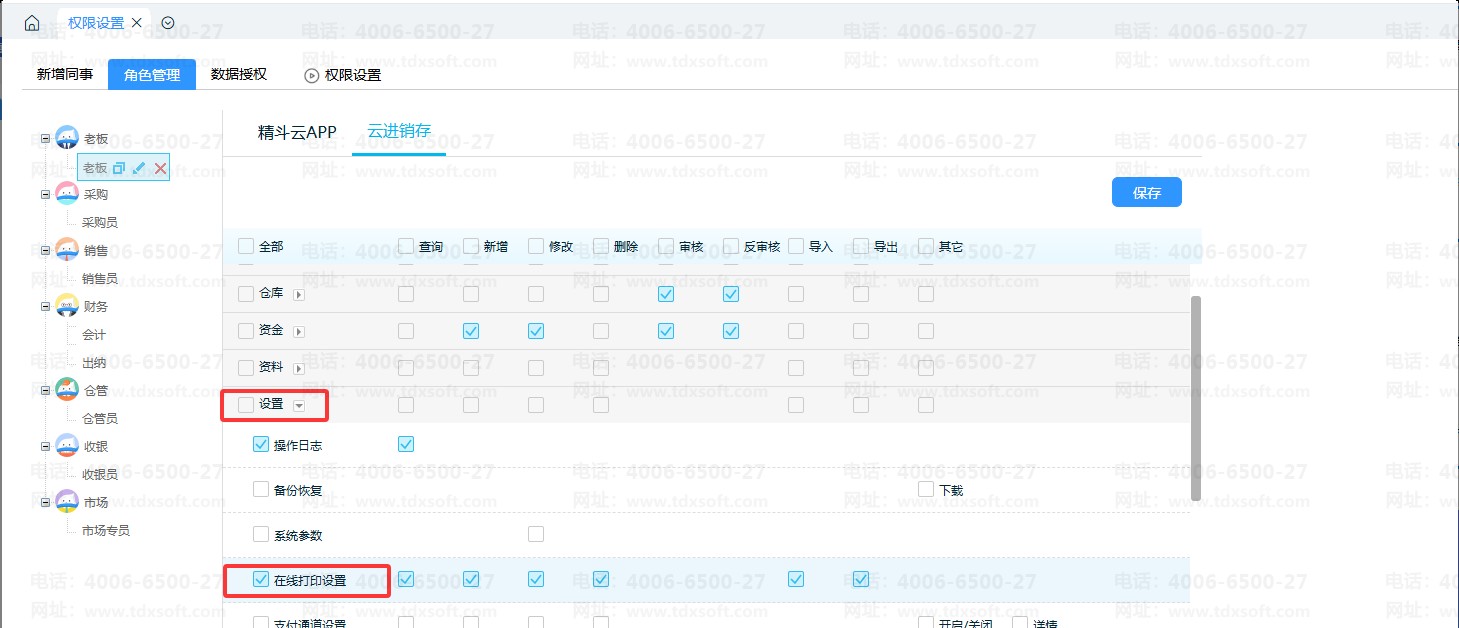Viewport: 1459px width, 628px height.
Task: Select the 收银员 role
Action: click(x=100, y=474)
